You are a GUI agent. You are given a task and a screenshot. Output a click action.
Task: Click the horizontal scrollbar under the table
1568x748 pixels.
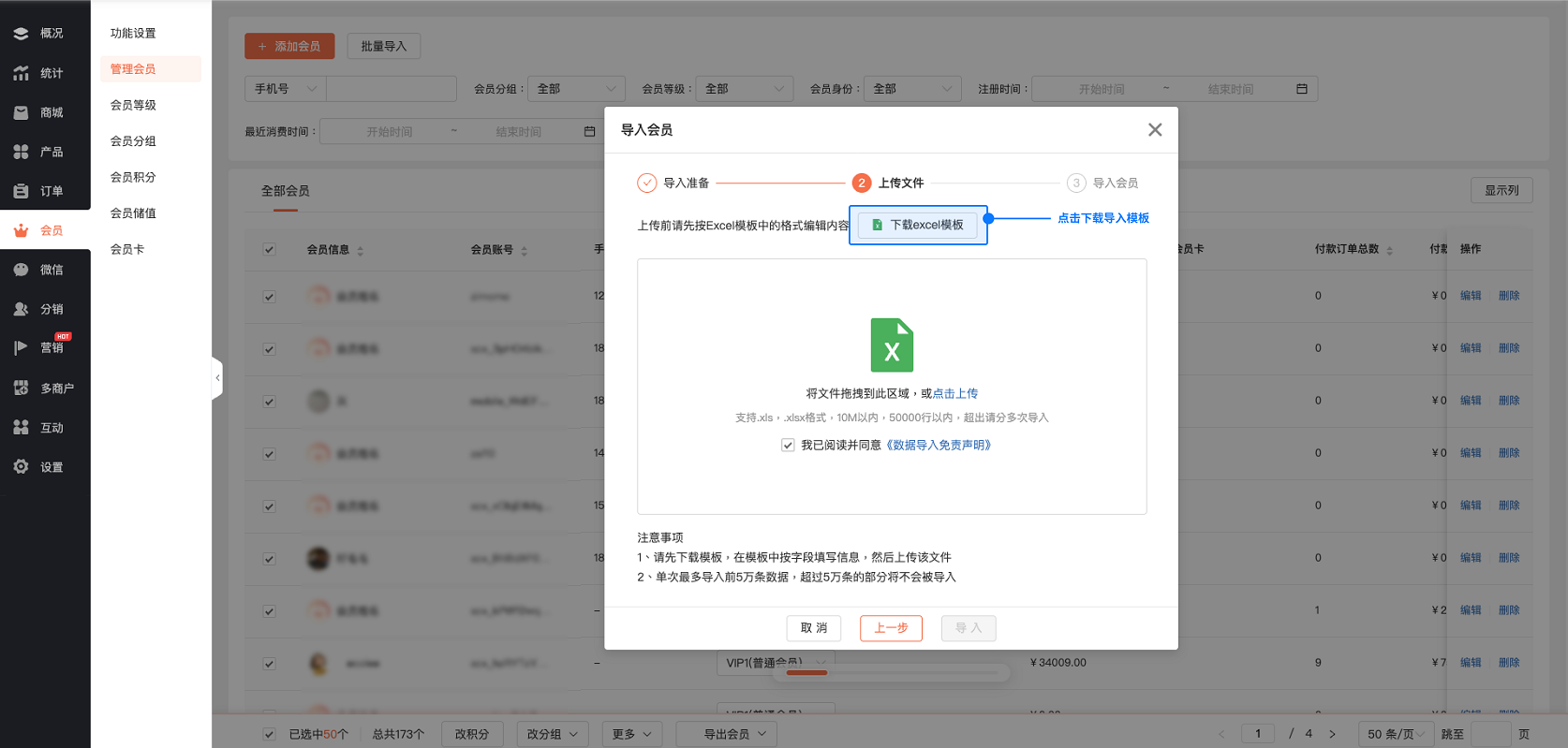tap(806, 672)
